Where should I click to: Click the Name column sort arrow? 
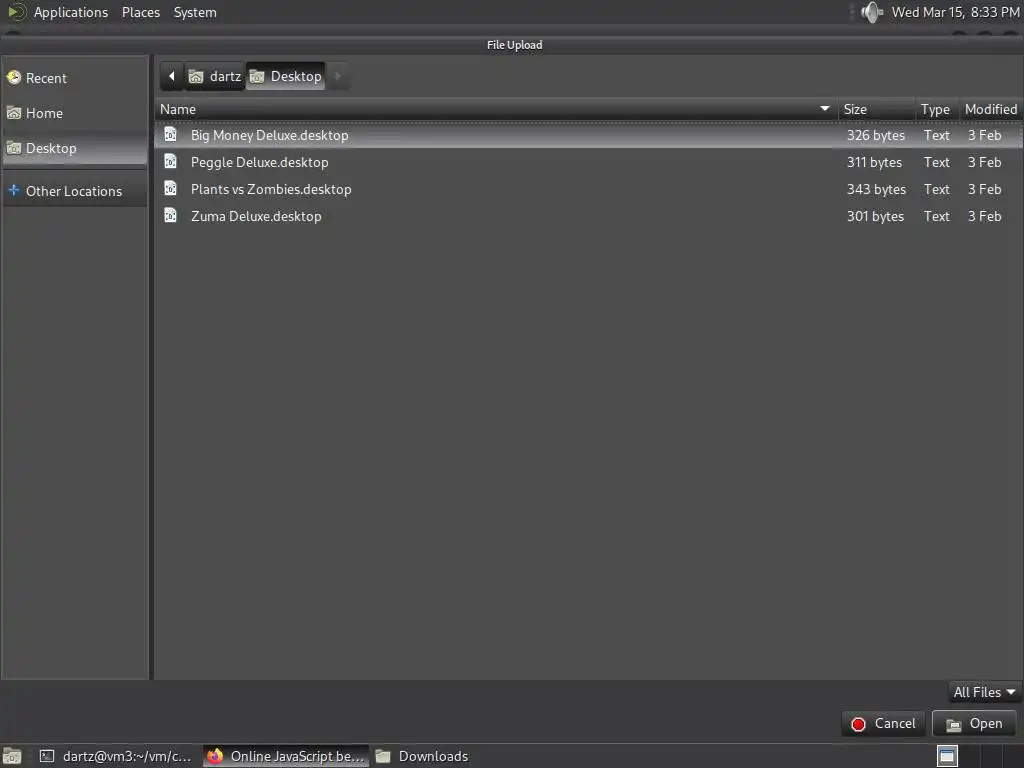(825, 108)
